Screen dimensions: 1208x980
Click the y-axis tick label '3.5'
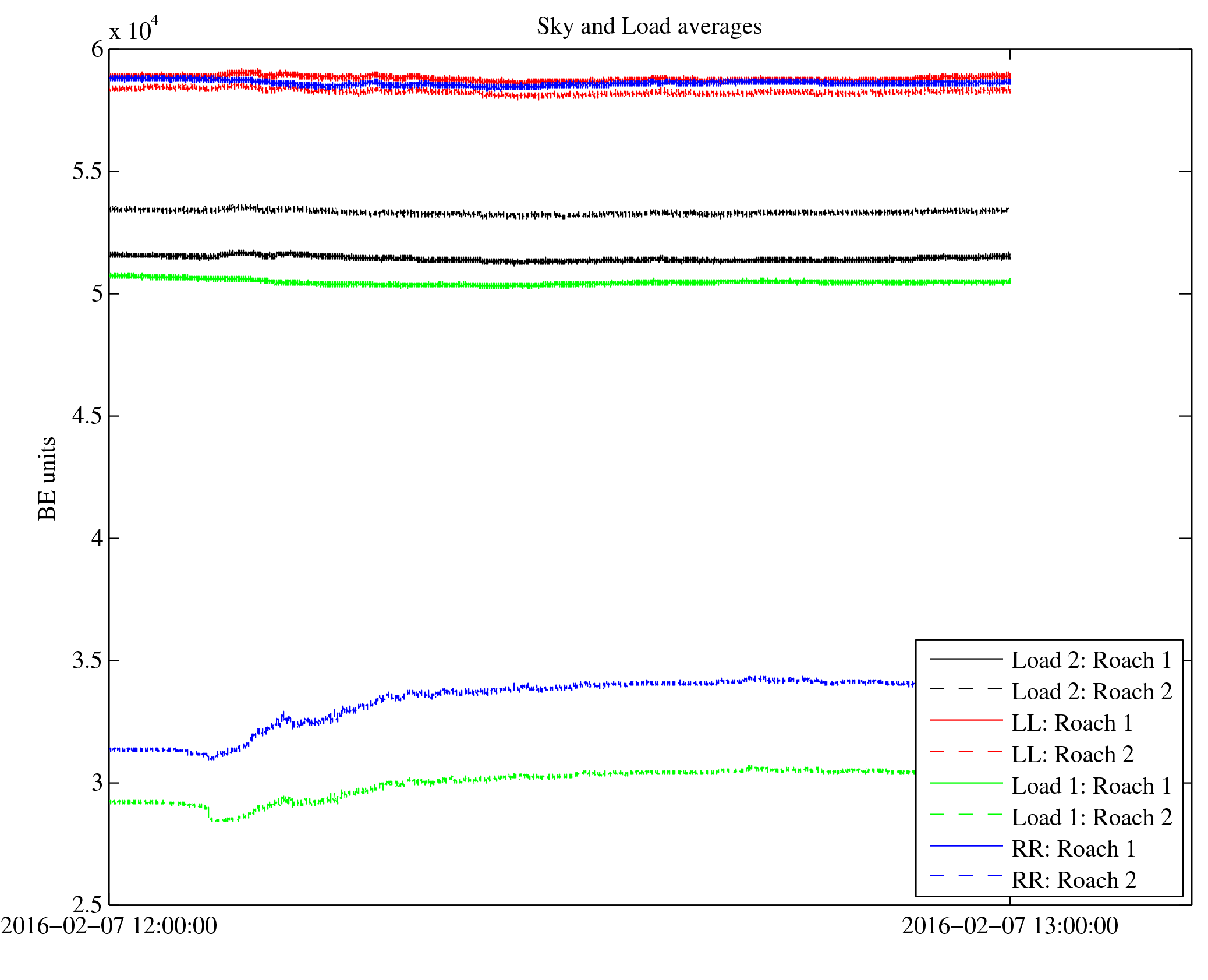tap(87, 661)
